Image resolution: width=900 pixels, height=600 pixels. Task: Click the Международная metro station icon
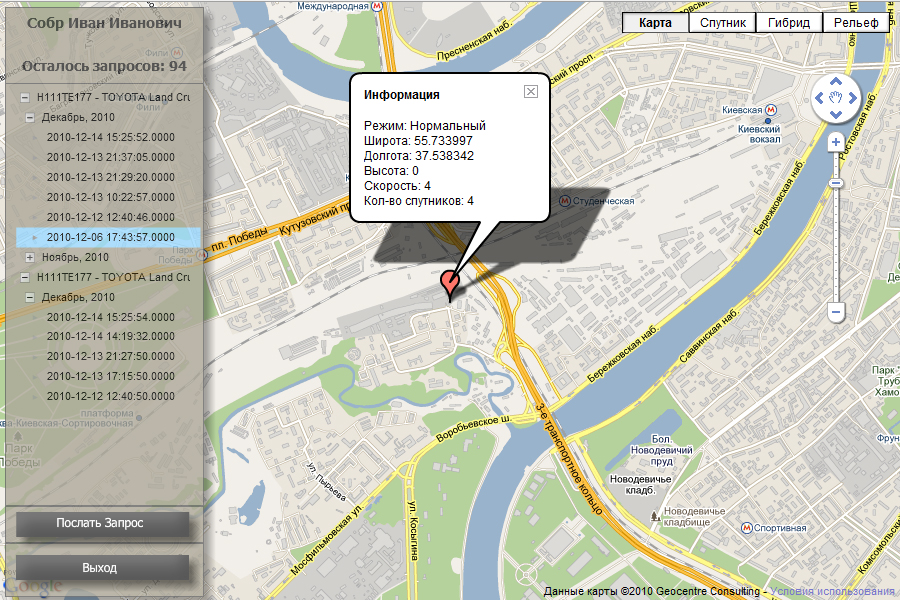point(377,6)
